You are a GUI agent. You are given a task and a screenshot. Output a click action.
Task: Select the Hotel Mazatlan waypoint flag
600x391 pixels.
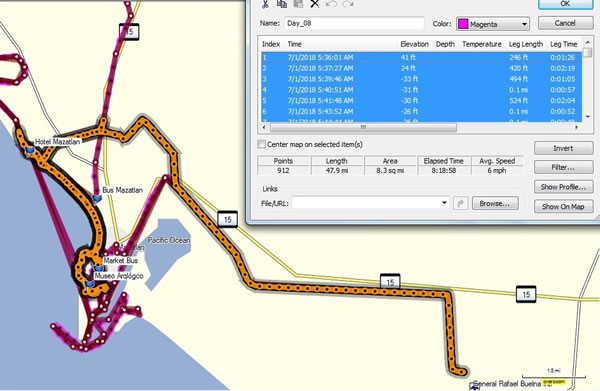(x=29, y=150)
